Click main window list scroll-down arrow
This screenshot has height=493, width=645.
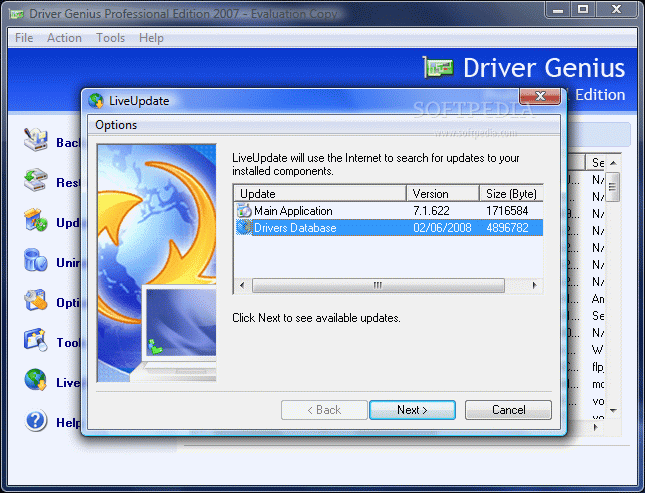click(613, 410)
